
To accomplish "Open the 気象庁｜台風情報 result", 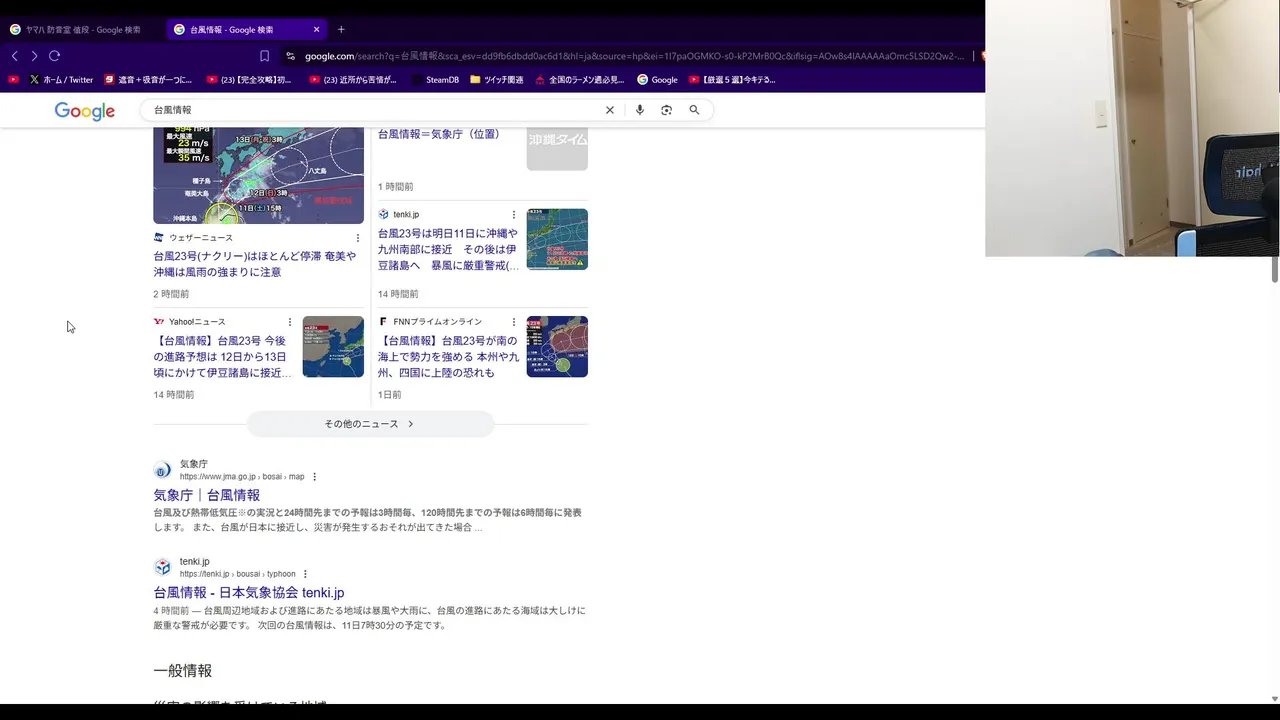I will click(x=207, y=495).
